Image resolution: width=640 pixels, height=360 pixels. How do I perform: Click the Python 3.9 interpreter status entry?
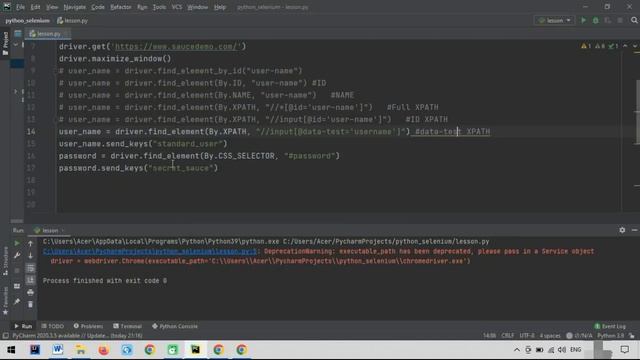[x=611, y=336]
